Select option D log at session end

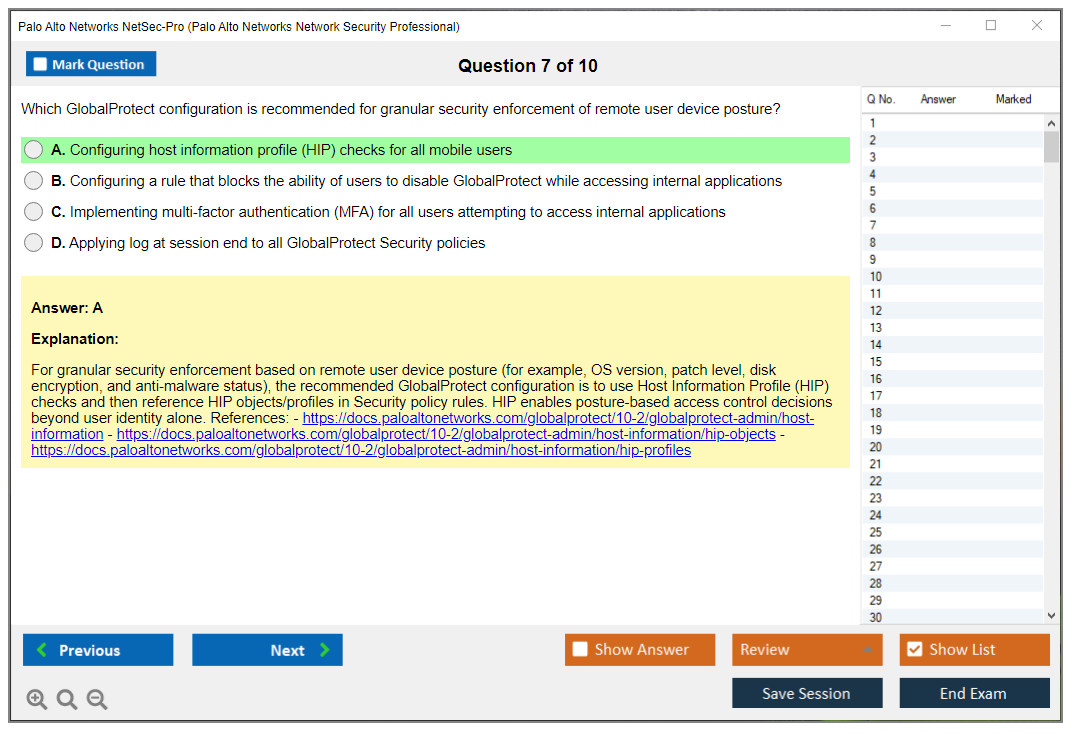coord(34,243)
